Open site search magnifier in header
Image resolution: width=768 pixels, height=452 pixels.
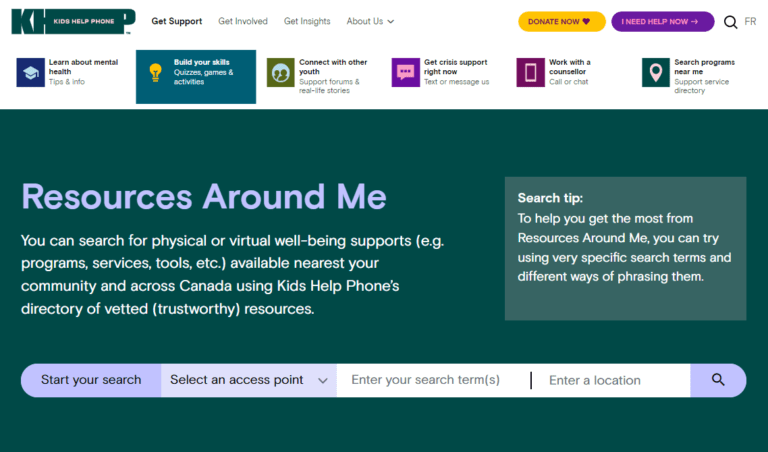(731, 22)
